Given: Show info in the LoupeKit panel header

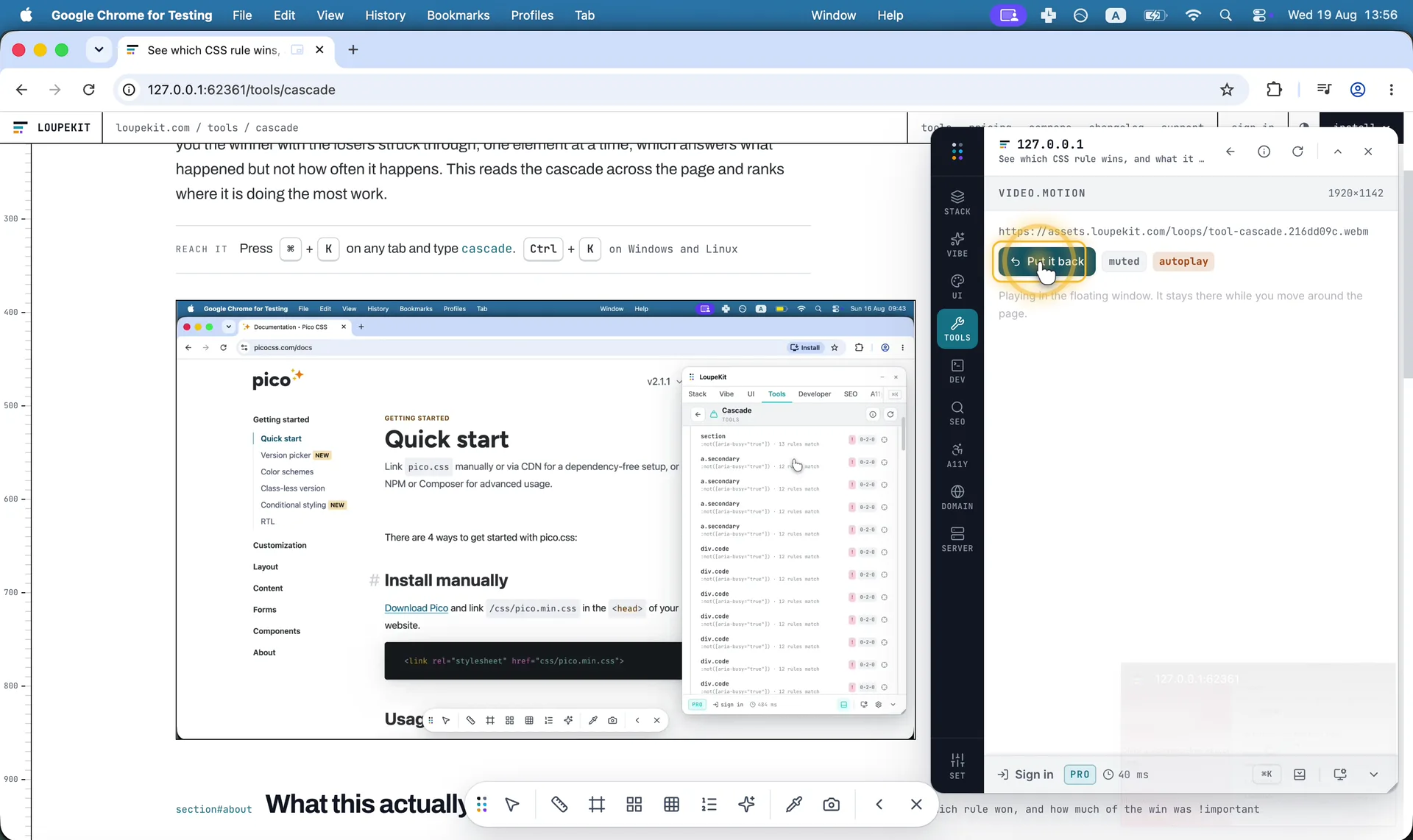Looking at the screenshot, I should click(1264, 152).
